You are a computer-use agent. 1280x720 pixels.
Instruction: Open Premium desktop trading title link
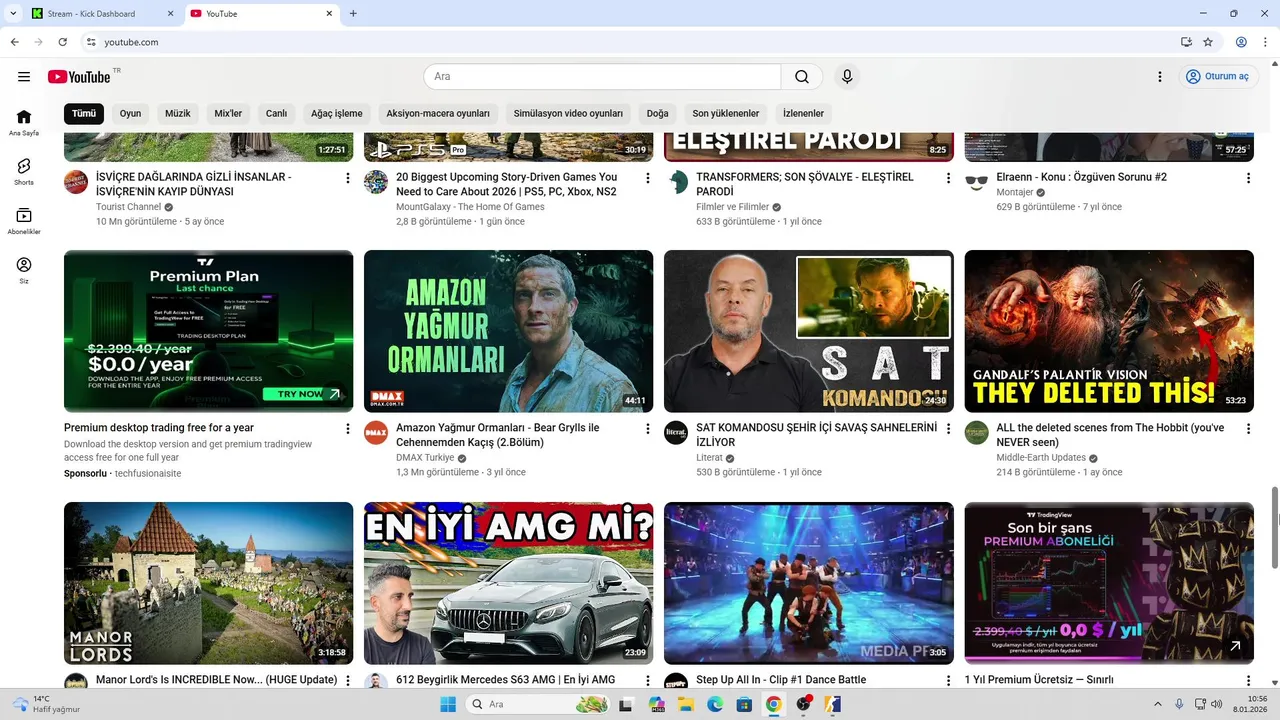pos(159,428)
